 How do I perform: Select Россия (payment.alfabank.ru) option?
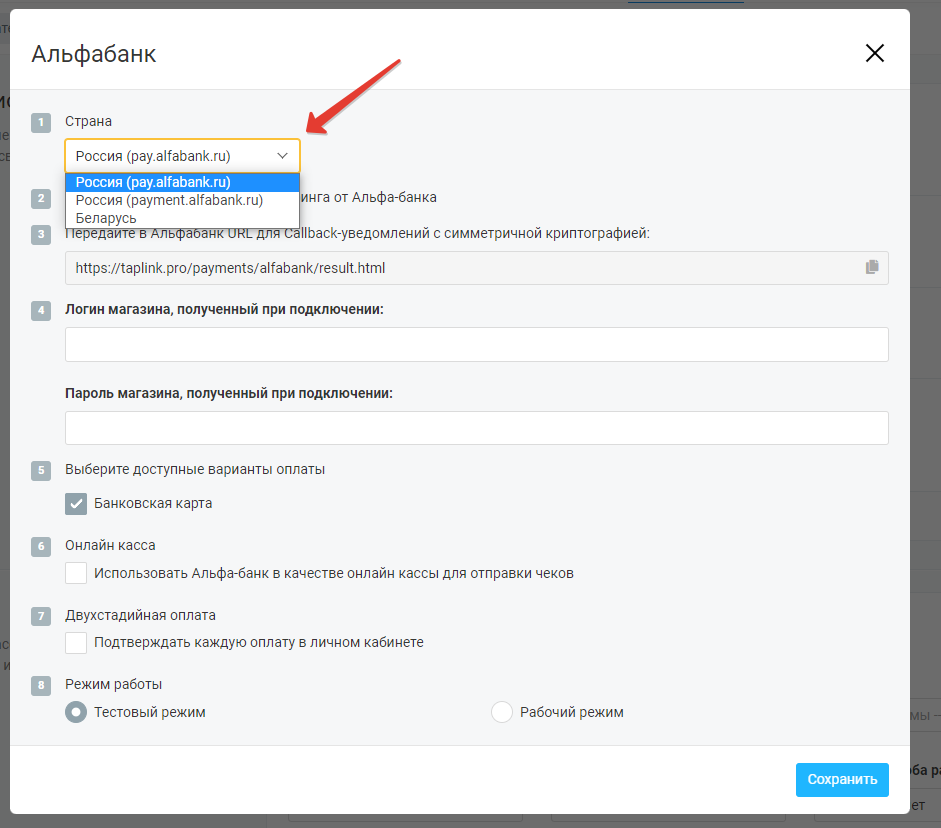pos(182,200)
